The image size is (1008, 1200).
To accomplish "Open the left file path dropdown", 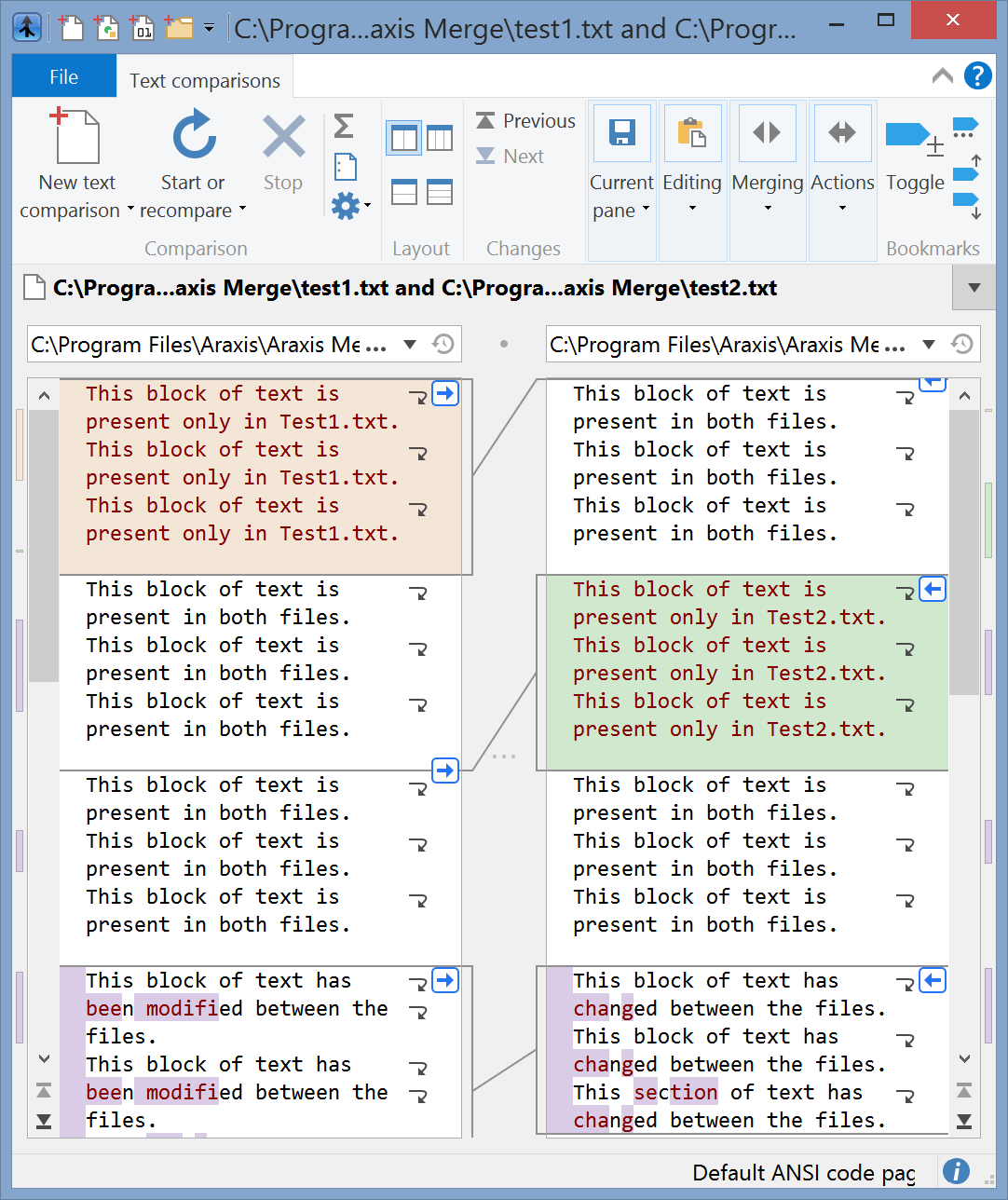I will (410, 344).
